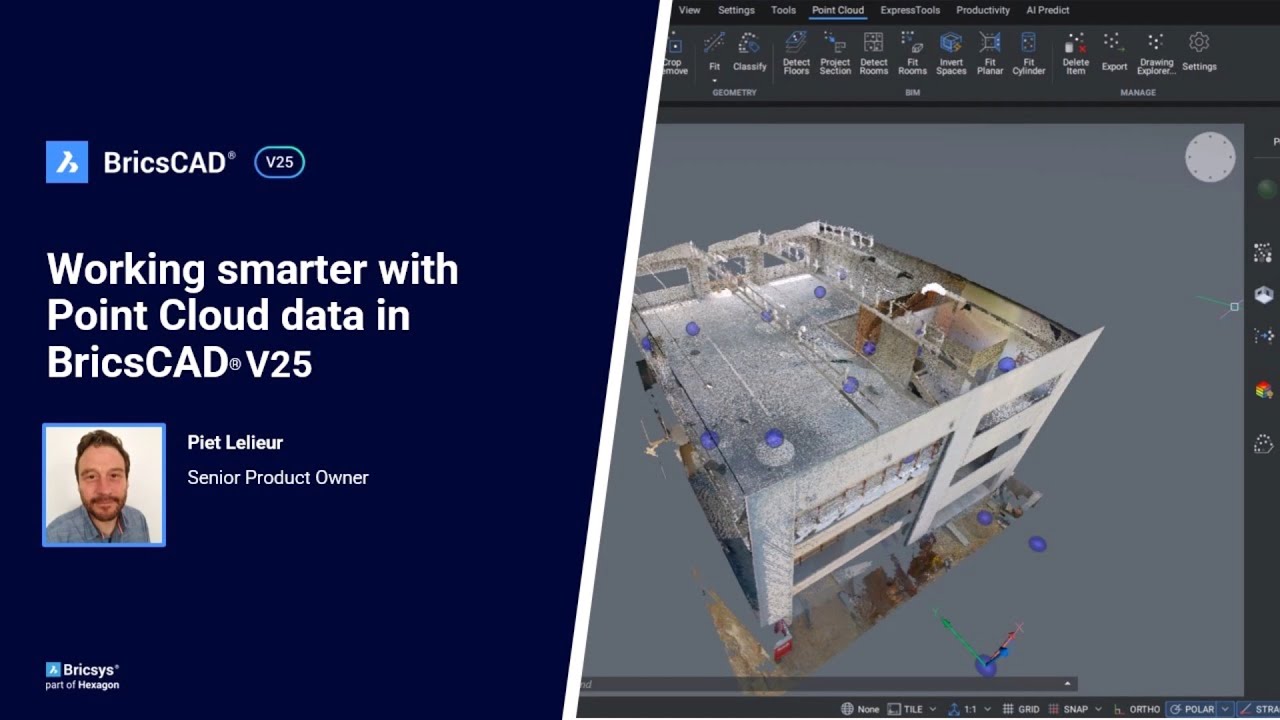
Task: Switch to the Tools ribbon tab
Action: tap(783, 10)
